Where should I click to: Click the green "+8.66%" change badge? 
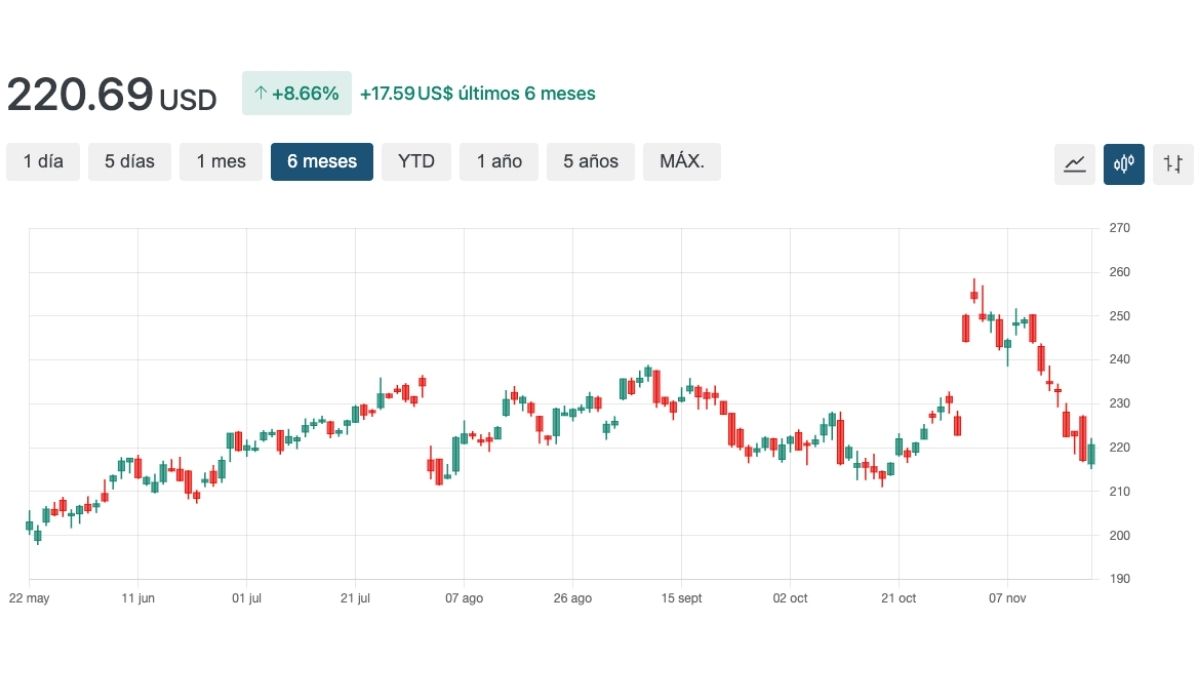(x=297, y=93)
